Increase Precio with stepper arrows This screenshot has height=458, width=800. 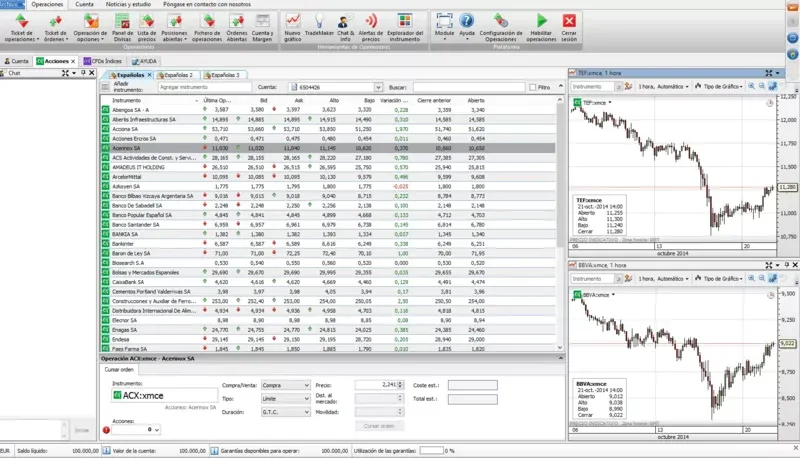(x=400, y=383)
